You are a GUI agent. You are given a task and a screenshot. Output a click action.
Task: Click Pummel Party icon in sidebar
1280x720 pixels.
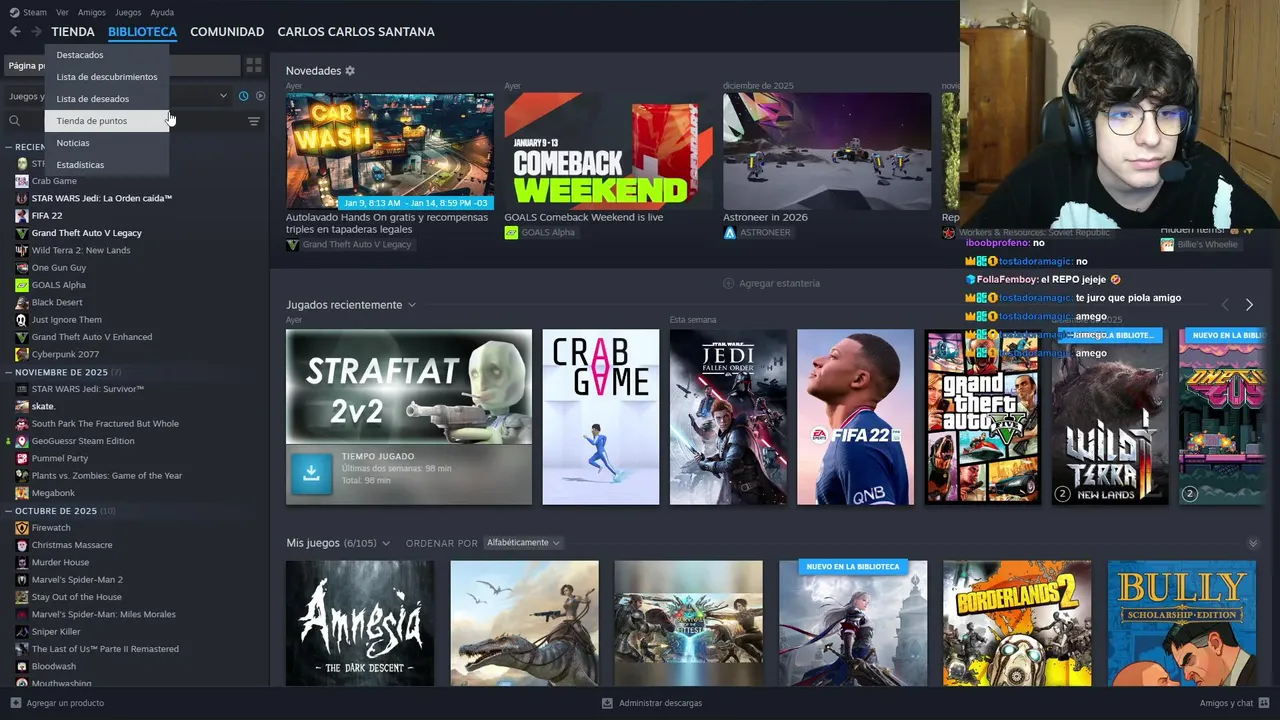pyautogui.click(x=22, y=458)
